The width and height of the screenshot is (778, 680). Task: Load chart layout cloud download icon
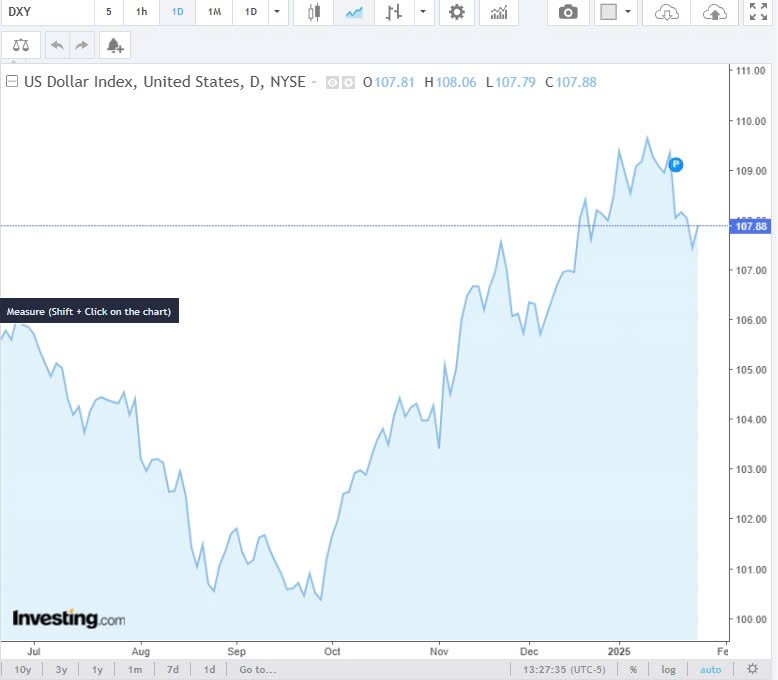tap(666, 12)
